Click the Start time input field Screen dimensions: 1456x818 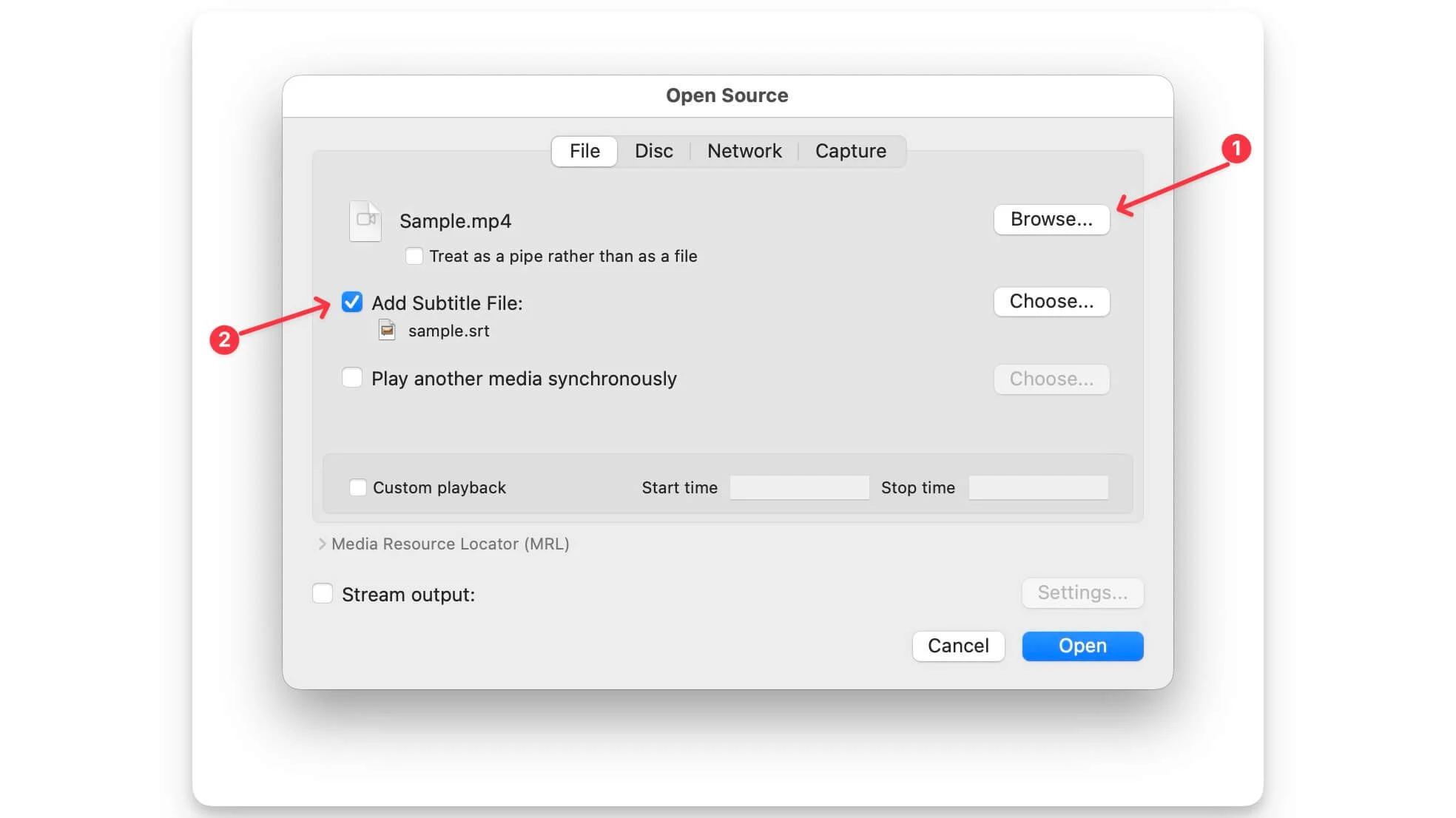click(799, 487)
